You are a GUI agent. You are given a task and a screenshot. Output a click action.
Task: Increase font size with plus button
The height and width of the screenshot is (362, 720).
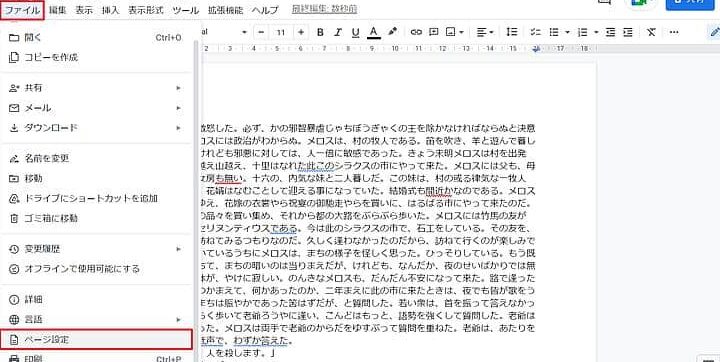pos(301,32)
